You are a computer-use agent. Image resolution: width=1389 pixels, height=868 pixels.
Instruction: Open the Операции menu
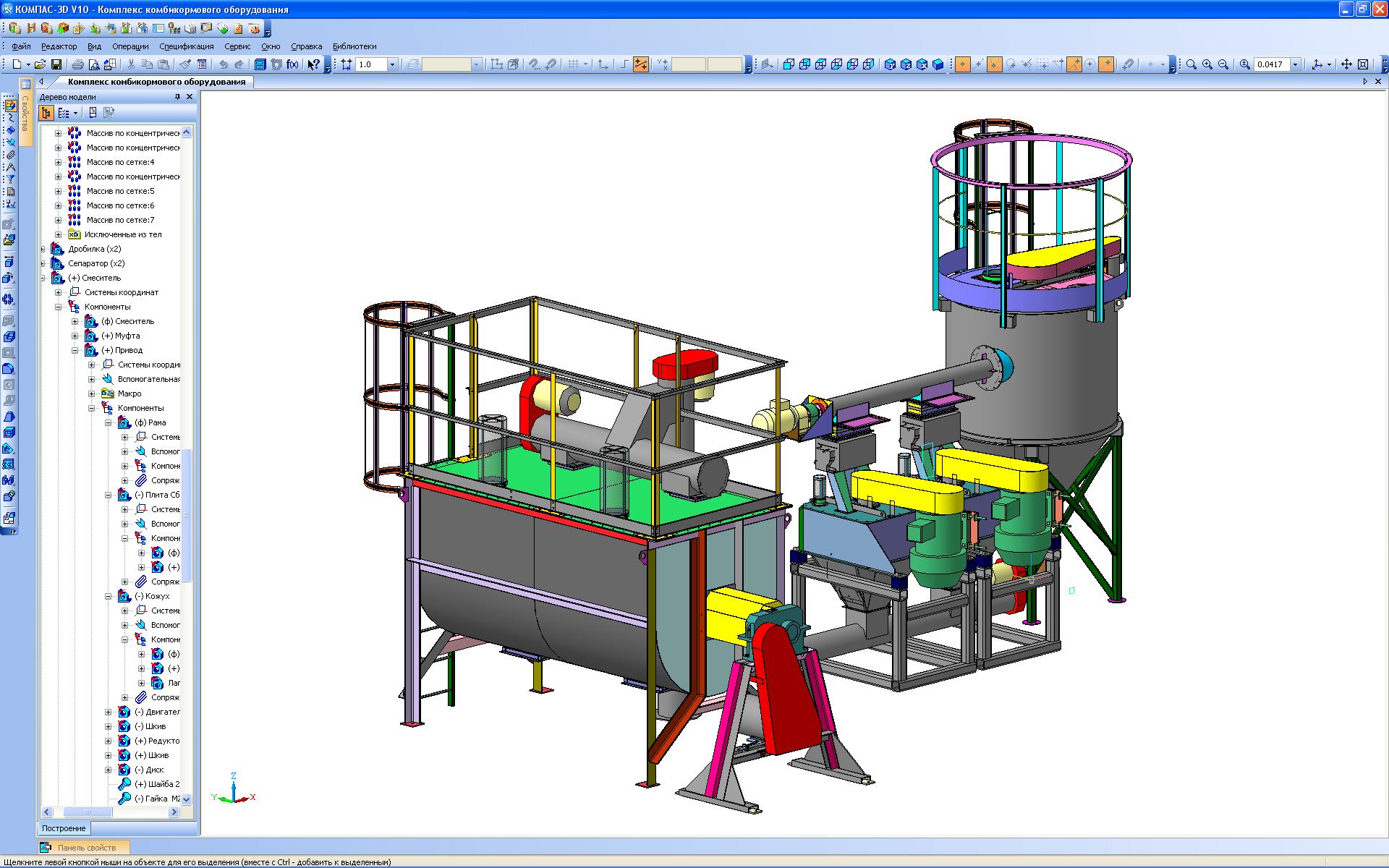pos(130,46)
